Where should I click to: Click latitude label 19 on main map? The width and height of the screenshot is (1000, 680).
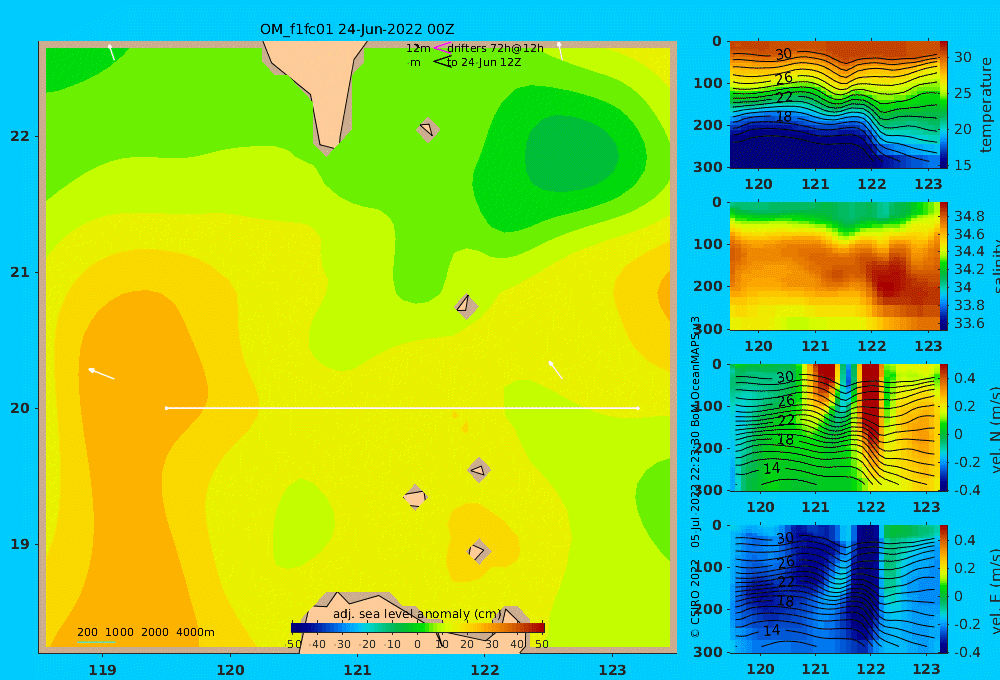point(20,544)
